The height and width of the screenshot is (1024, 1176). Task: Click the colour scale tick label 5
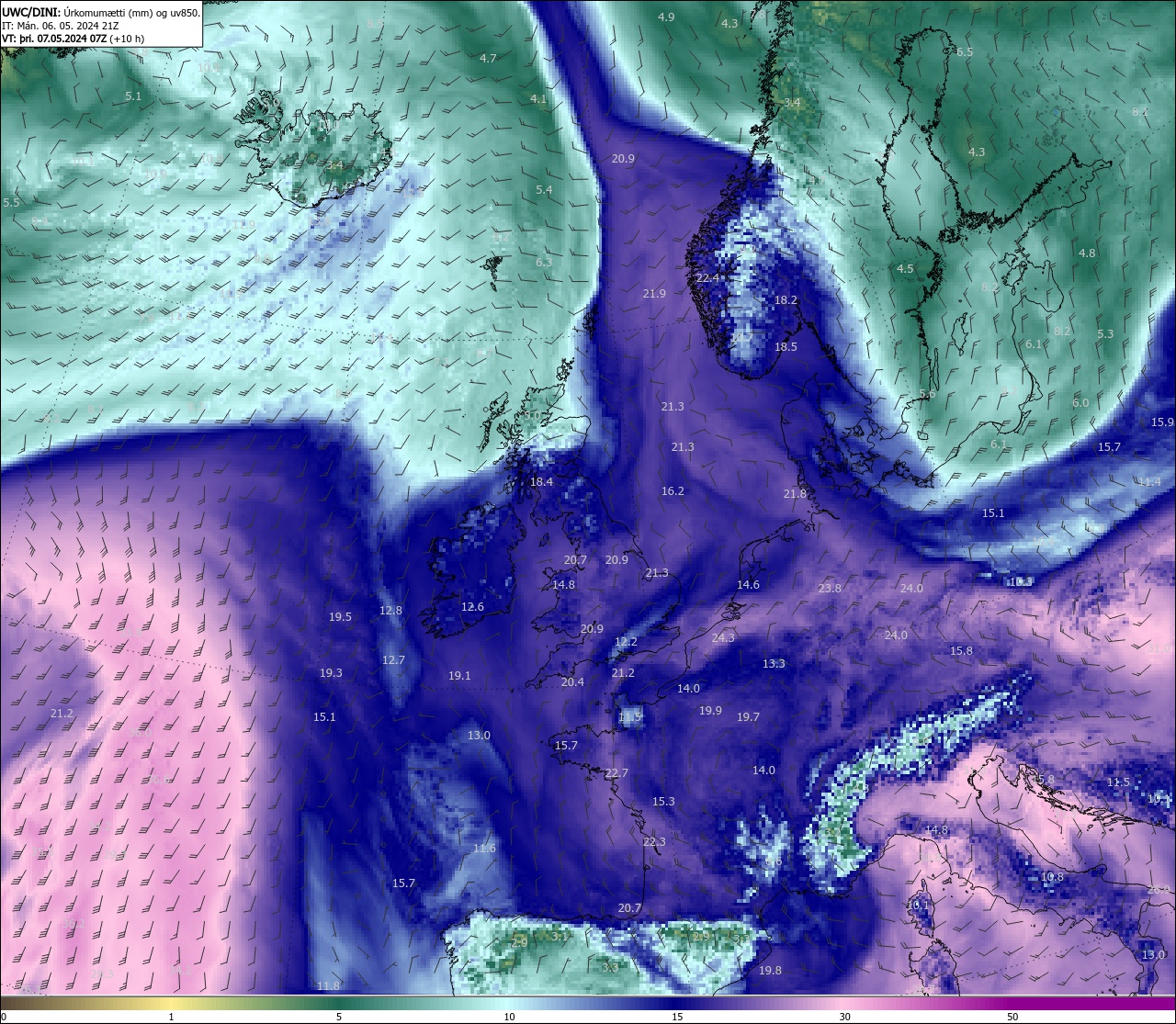coord(339,1017)
